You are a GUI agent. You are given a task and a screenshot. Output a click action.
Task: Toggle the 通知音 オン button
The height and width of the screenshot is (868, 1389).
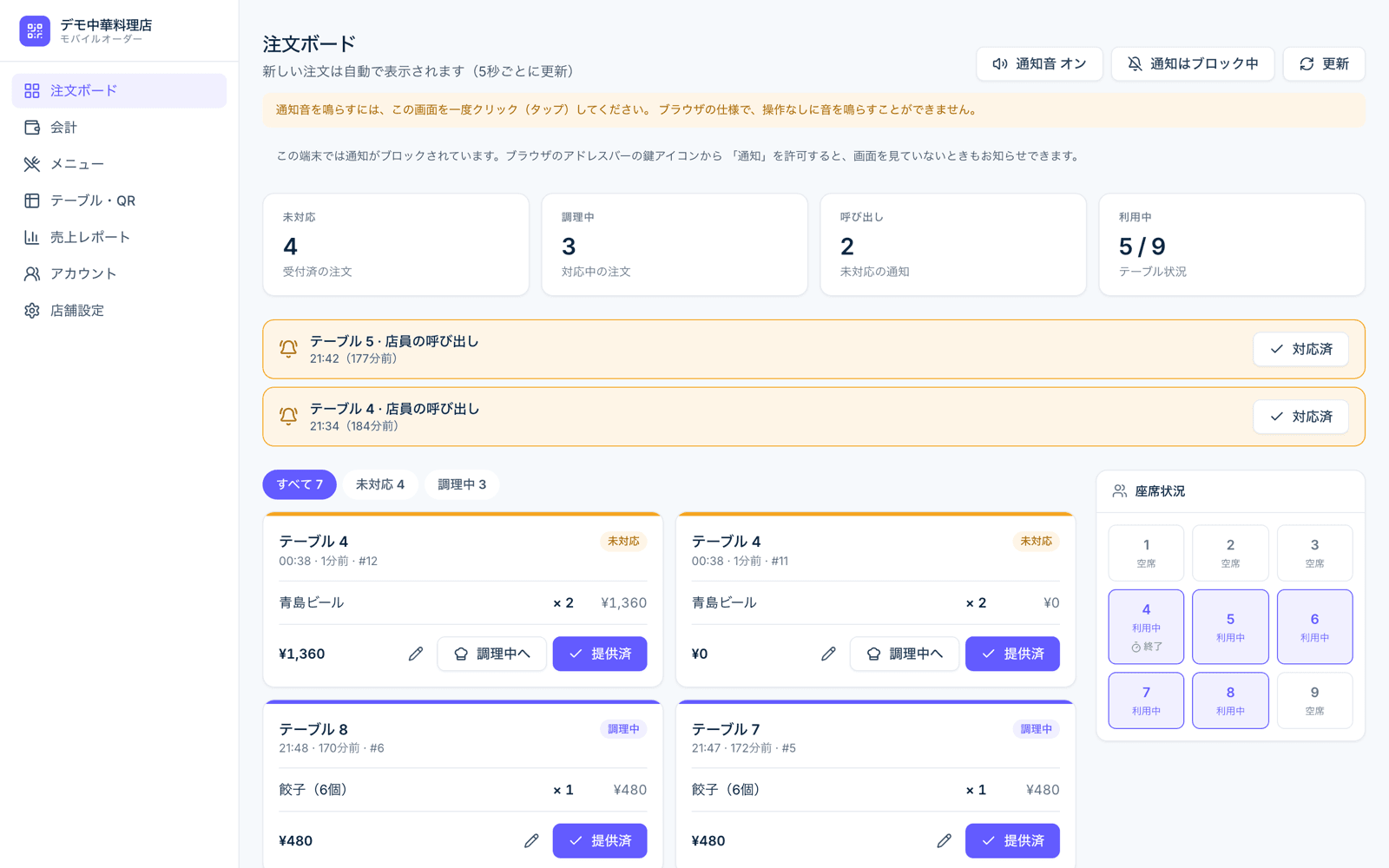point(1039,64)
